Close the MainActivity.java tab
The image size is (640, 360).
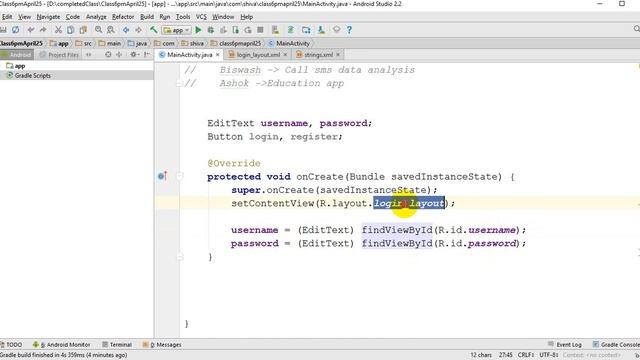(218, 55)
